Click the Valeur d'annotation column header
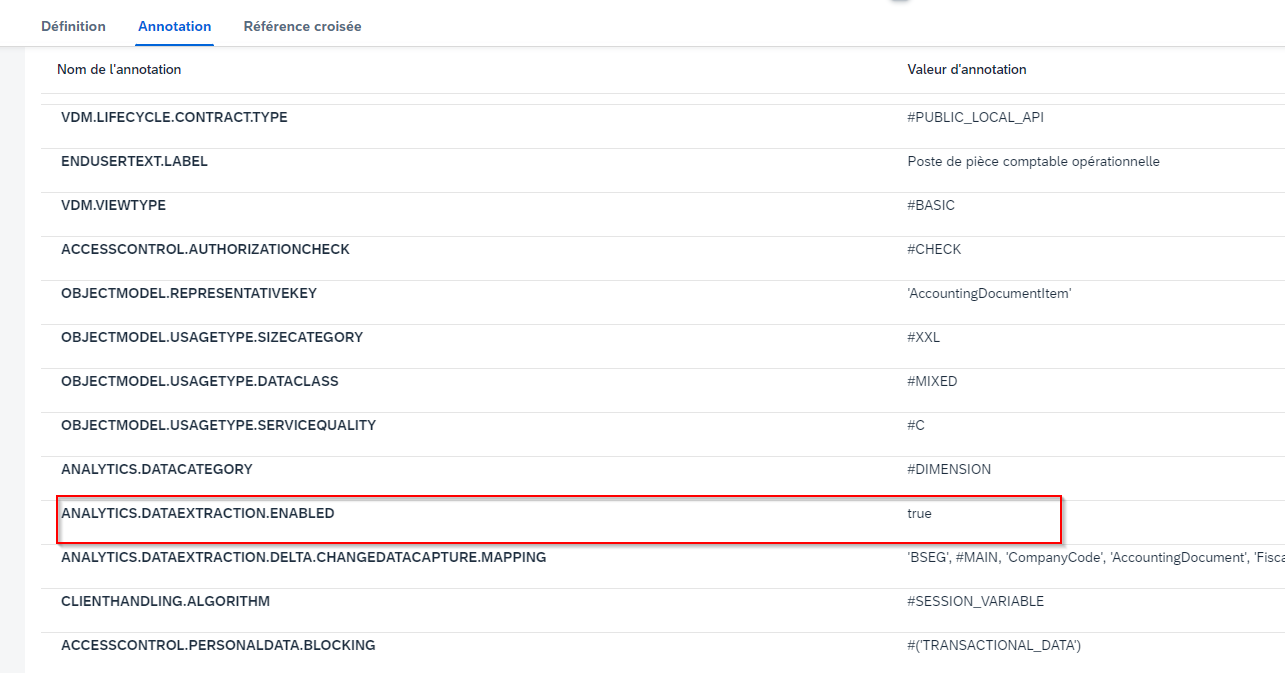Viewport: 1285px width, 673px height. 966,69
